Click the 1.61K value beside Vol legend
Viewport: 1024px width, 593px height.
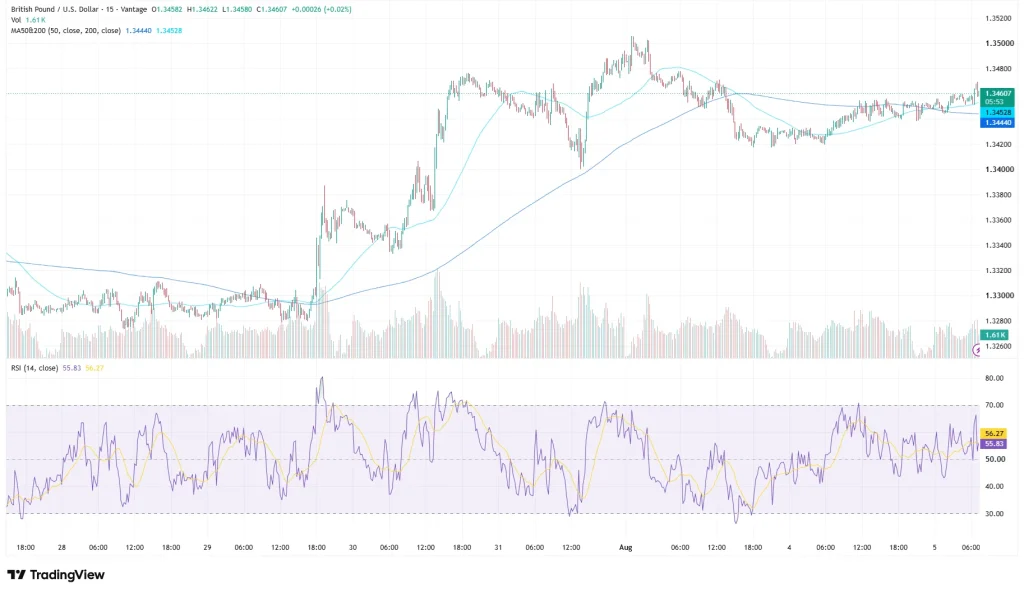(35, 20)
